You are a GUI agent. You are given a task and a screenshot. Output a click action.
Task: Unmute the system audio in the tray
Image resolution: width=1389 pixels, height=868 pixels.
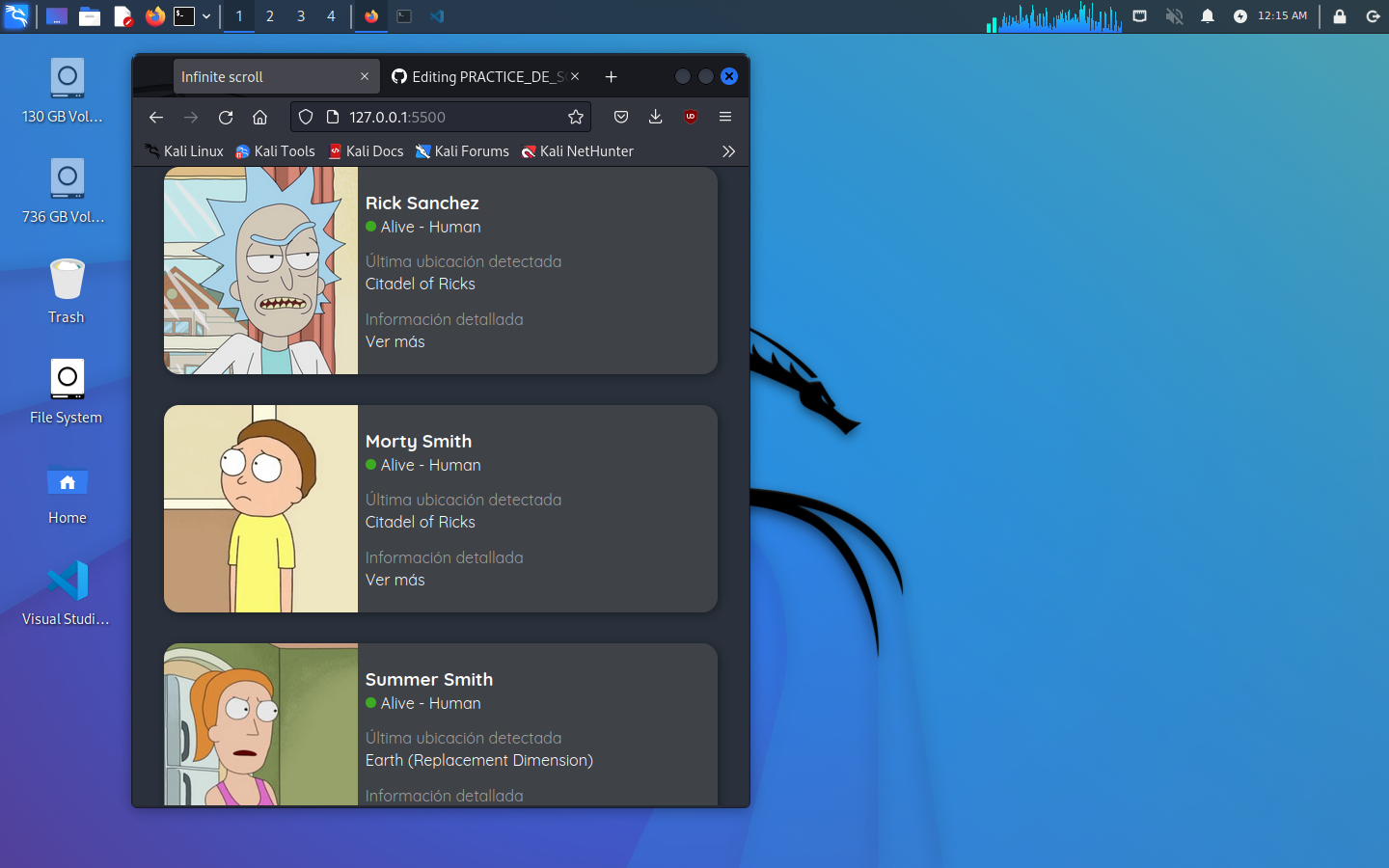1174,15
